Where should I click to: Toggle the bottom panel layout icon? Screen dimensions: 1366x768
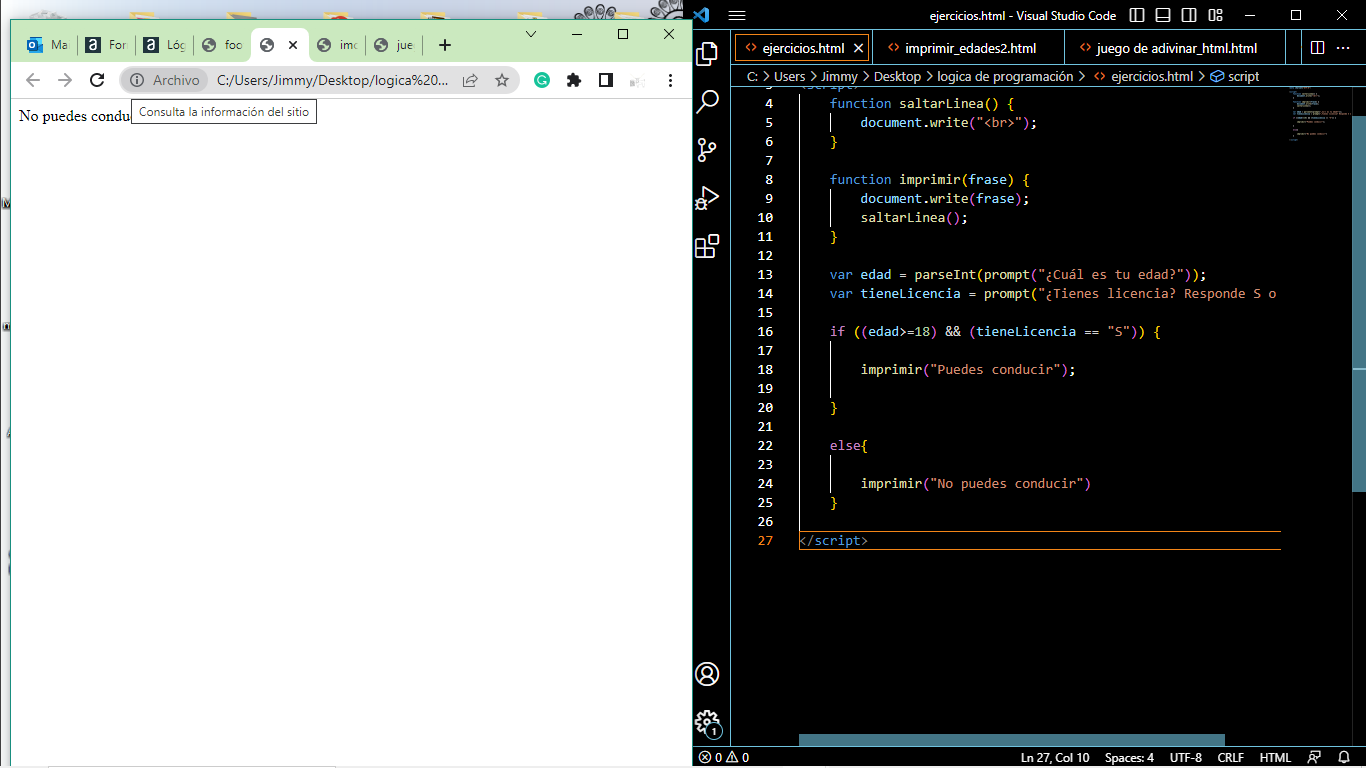click(x=1163, y=15)
